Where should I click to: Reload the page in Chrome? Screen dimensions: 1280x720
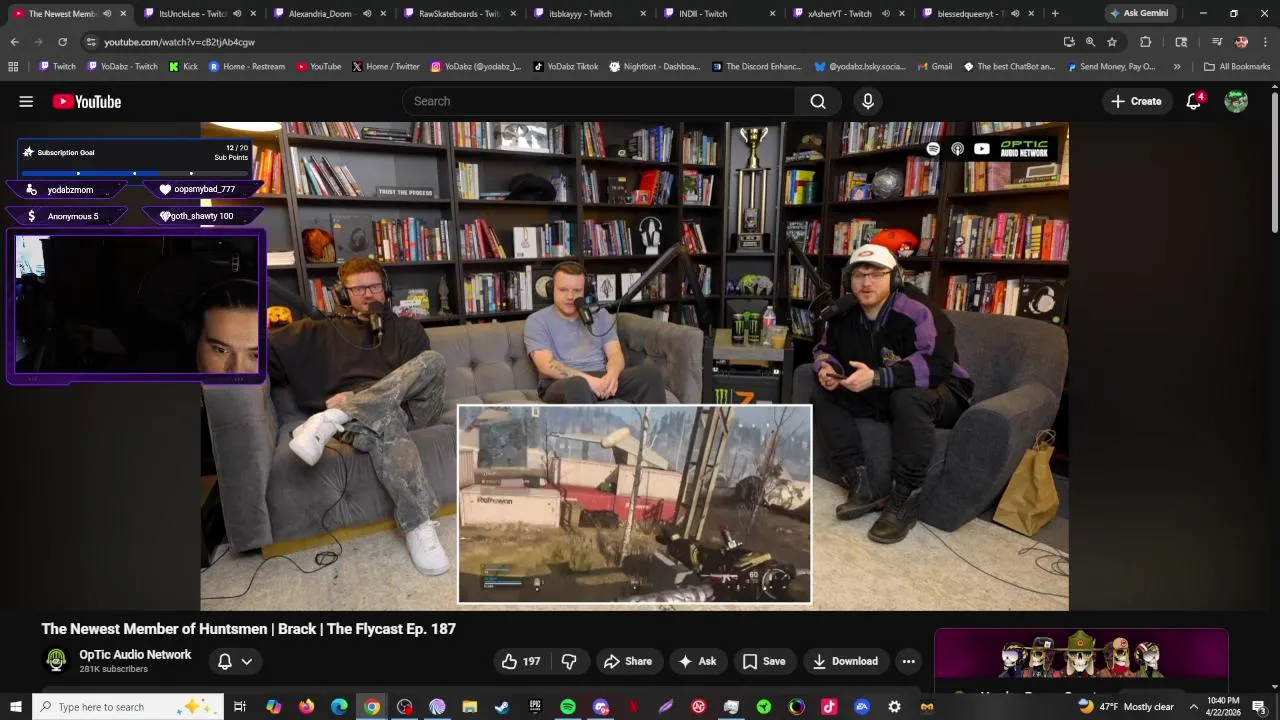click(x=62, y=42)
